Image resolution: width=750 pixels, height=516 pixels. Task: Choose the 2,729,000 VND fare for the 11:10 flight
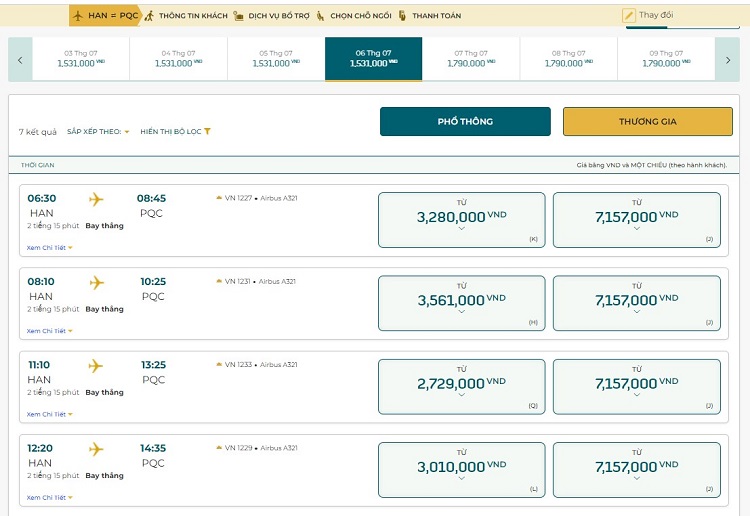point(461,385)
